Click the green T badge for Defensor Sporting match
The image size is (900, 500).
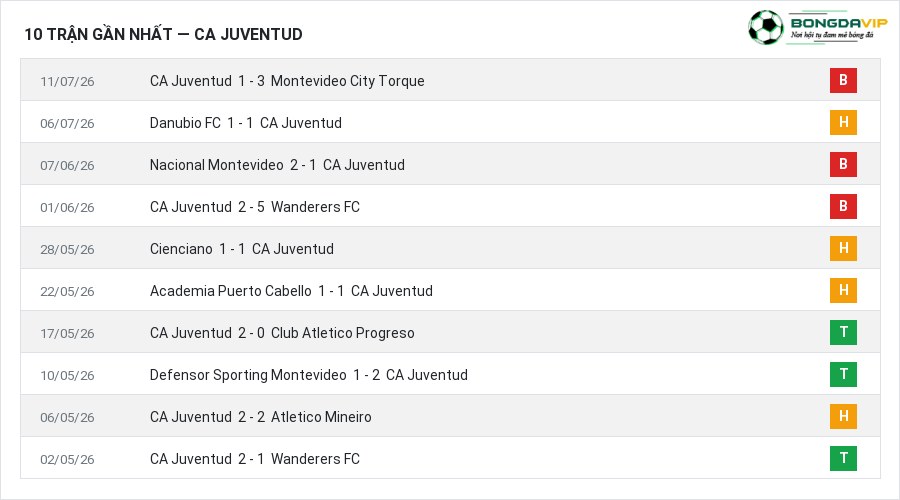[x=843, y=374]
